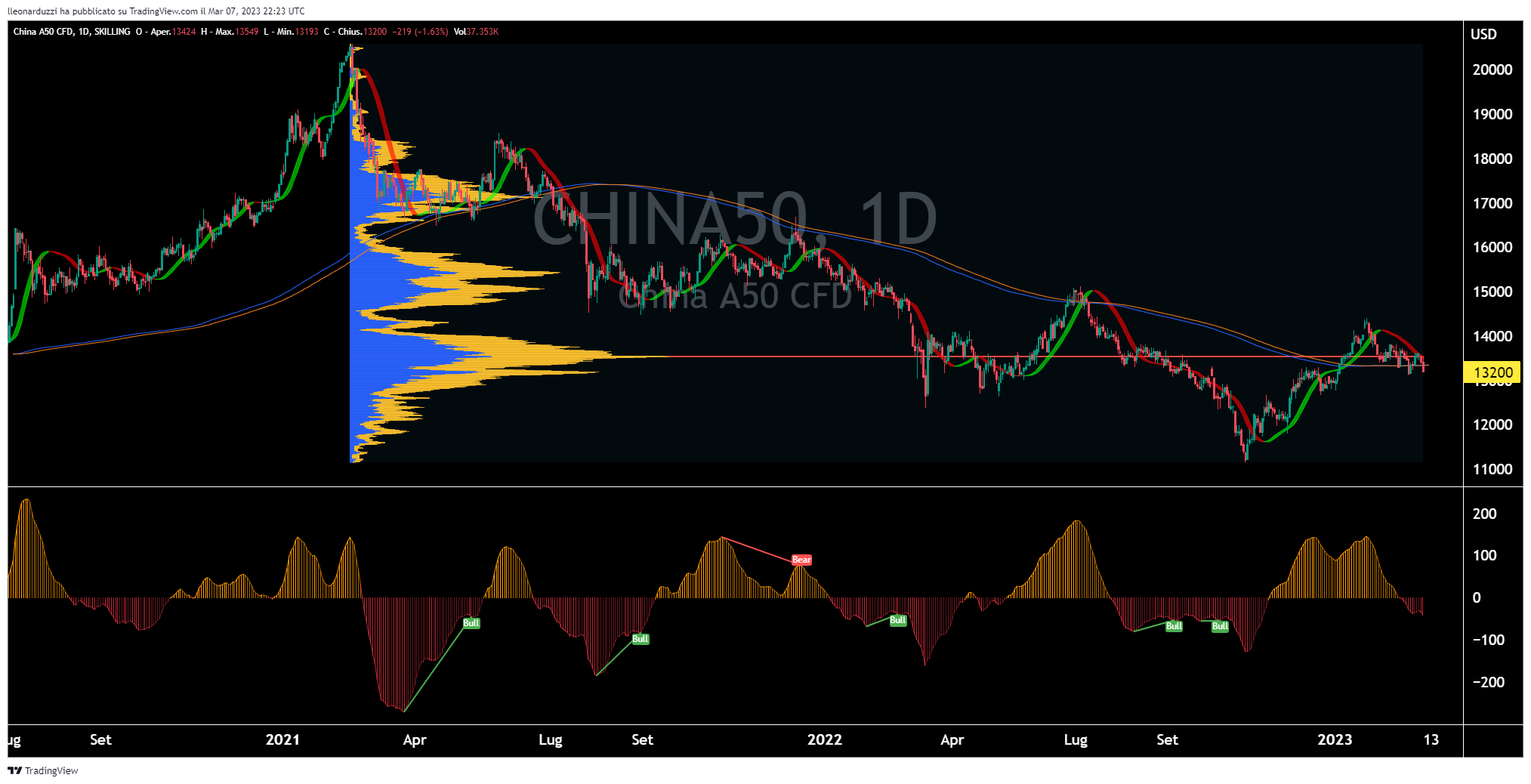1531x784 pixels.
Task: Click the Lug label between 2022 and 2023
Action: 1076,739
